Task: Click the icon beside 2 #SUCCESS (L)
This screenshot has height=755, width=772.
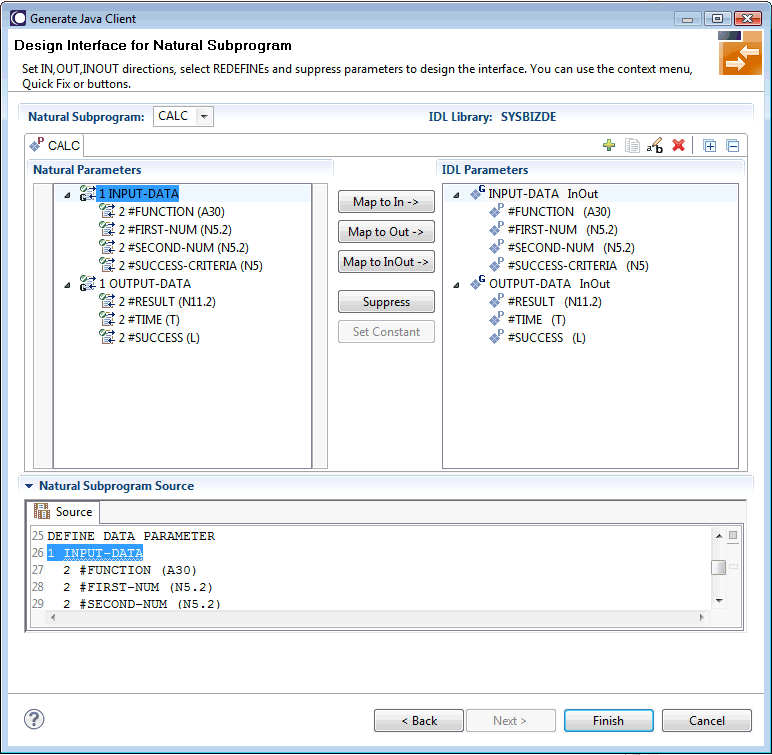Action: click(x=107, y=337)
